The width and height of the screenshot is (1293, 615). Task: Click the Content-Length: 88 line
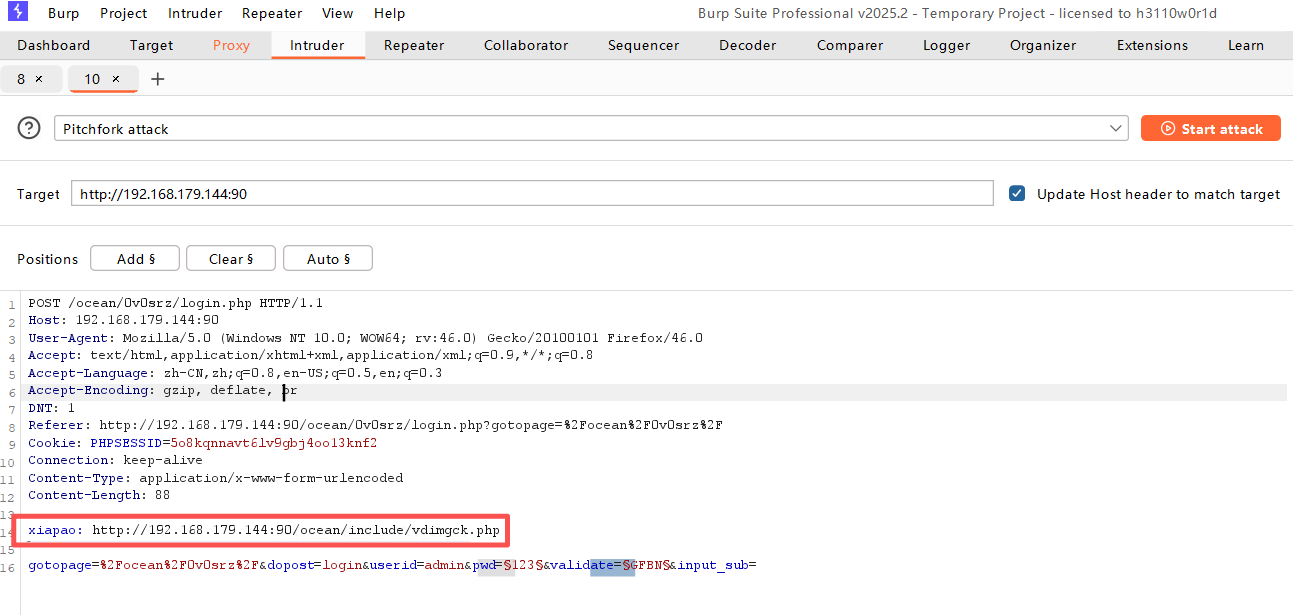click(x=99, y=495)
